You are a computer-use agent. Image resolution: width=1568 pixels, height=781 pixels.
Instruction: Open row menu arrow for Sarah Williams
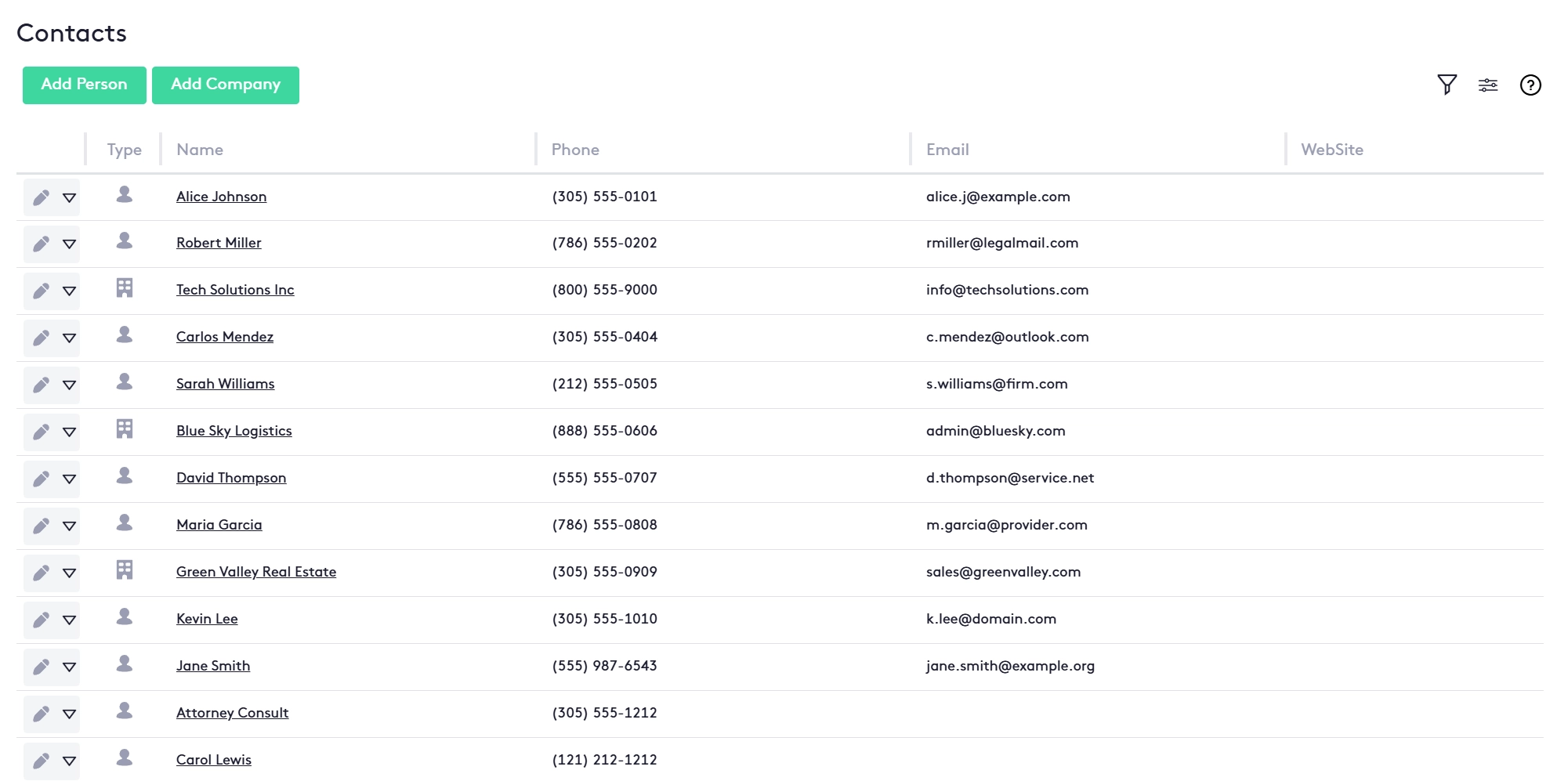[69, 385]
